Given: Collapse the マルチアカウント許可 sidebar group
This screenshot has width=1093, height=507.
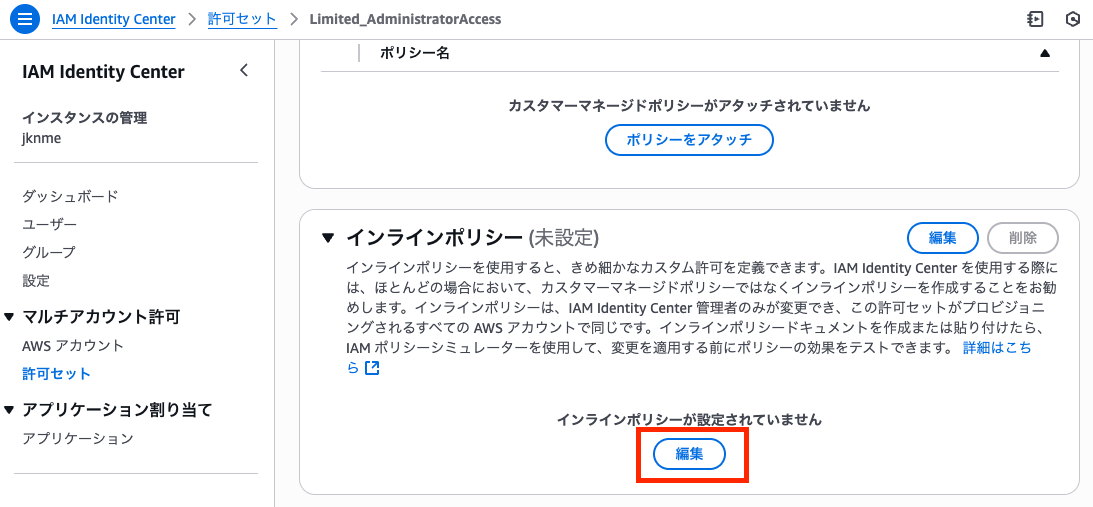Looking at the screenshot, I should click(10, 317).
